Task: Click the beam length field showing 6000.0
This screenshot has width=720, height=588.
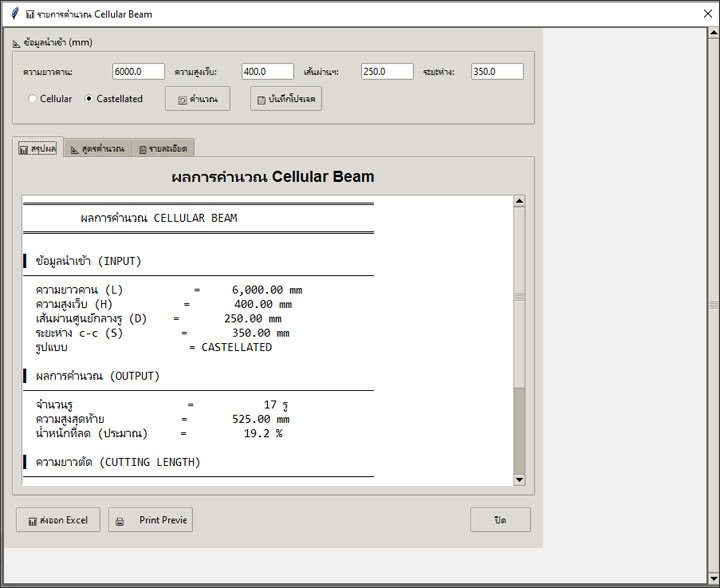Action: point(138,72)
